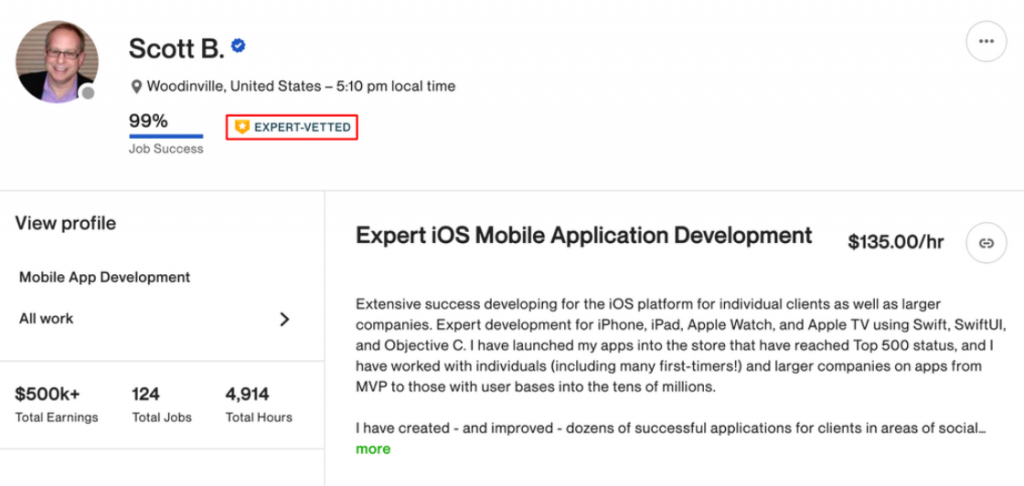Click the Scott B. name heading
Screen dimensions: 1024x486
click(x=174, y=47)
